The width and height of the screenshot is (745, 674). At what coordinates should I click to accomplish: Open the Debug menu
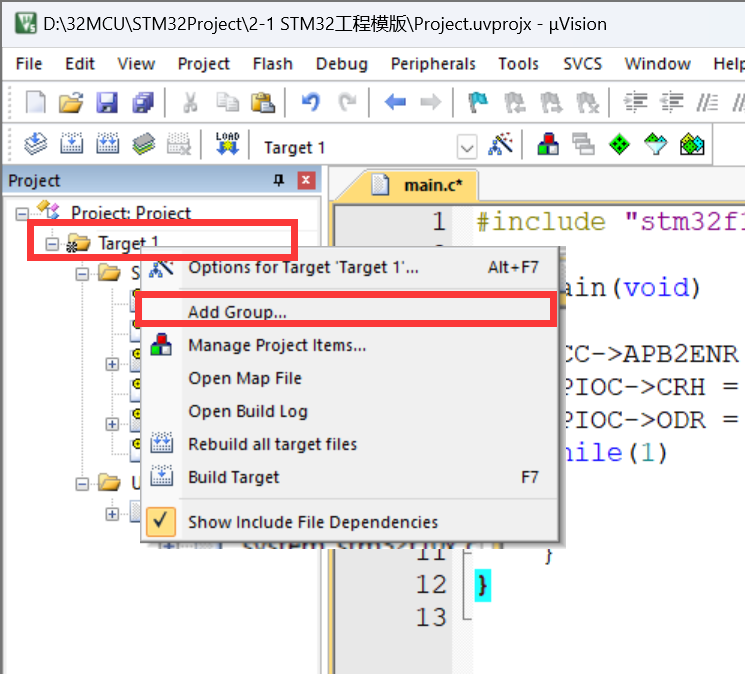[342, 64]
